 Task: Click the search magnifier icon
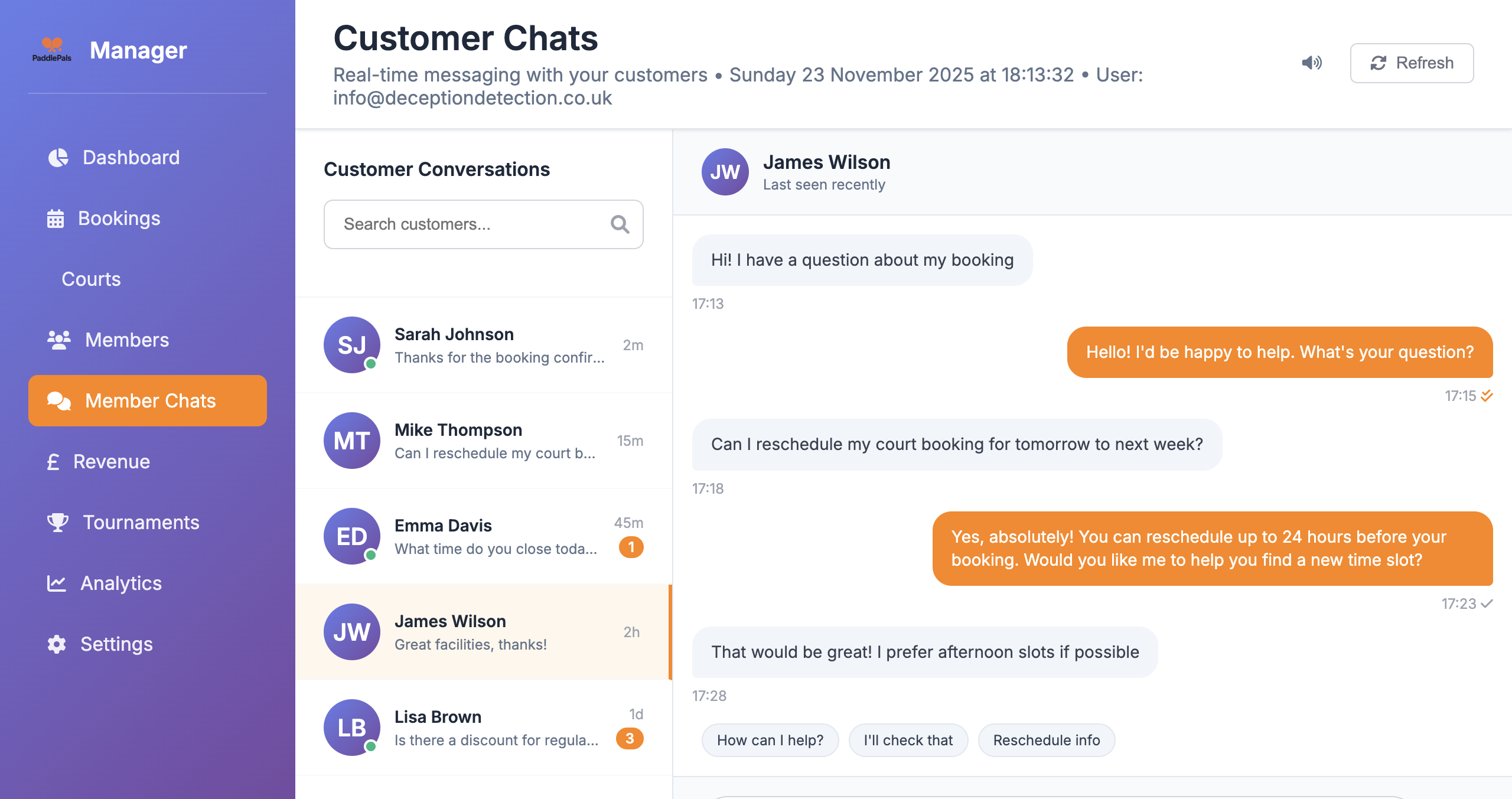[x=619, y=224]
